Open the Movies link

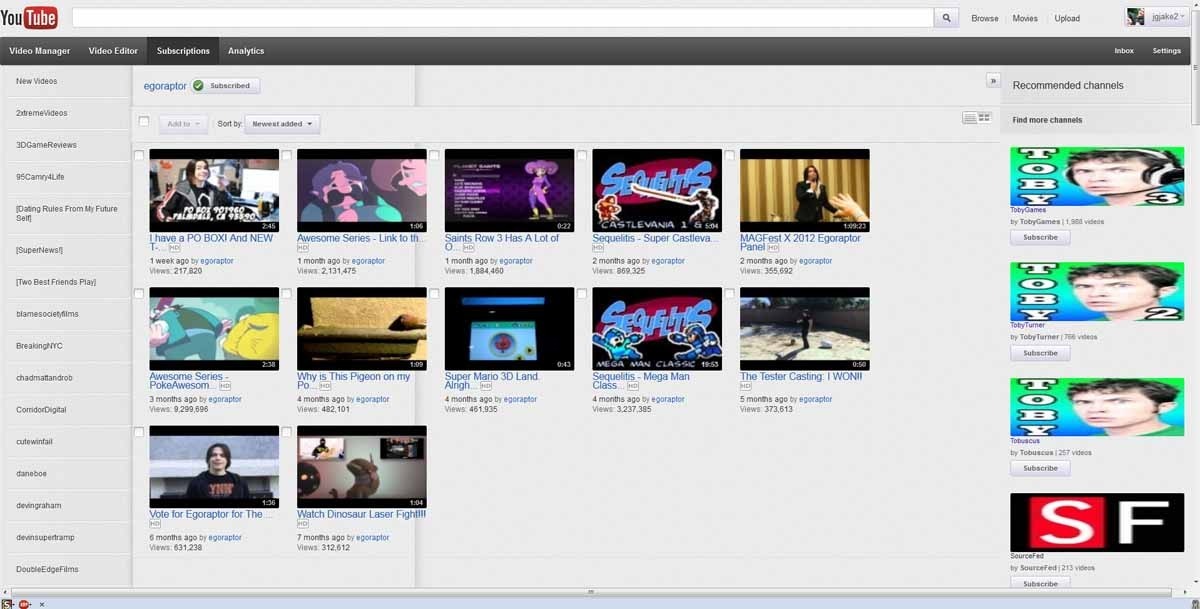coord(1025,18)
